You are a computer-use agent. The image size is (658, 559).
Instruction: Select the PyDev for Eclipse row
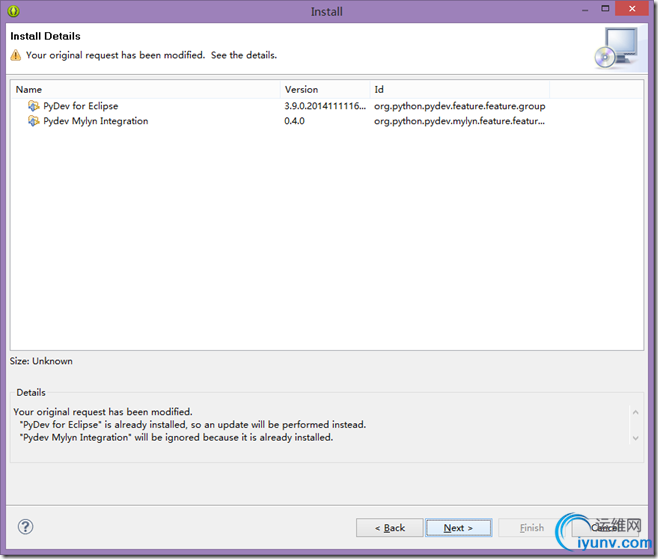(327, 106)
